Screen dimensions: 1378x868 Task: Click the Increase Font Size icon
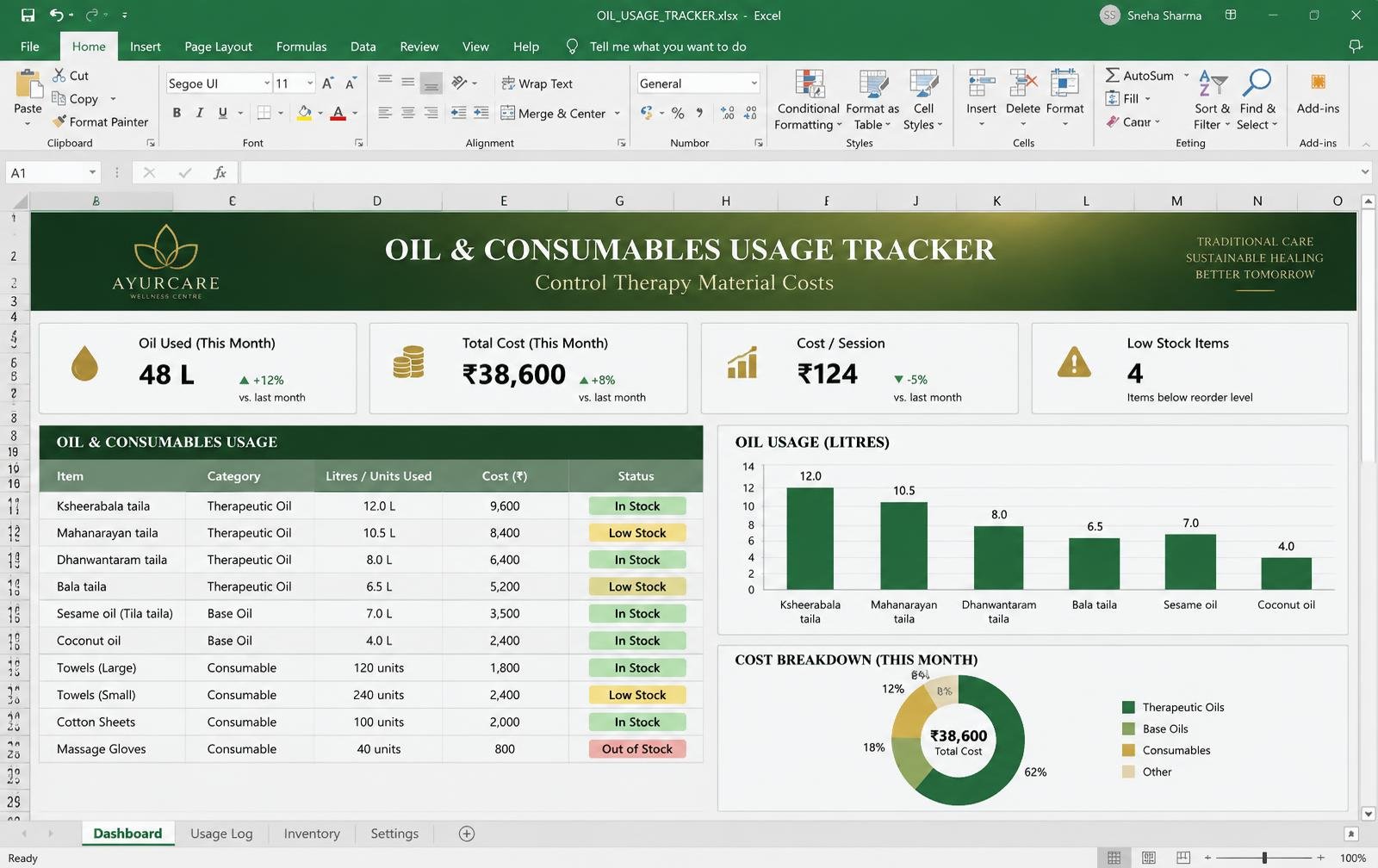pos(327,84)
